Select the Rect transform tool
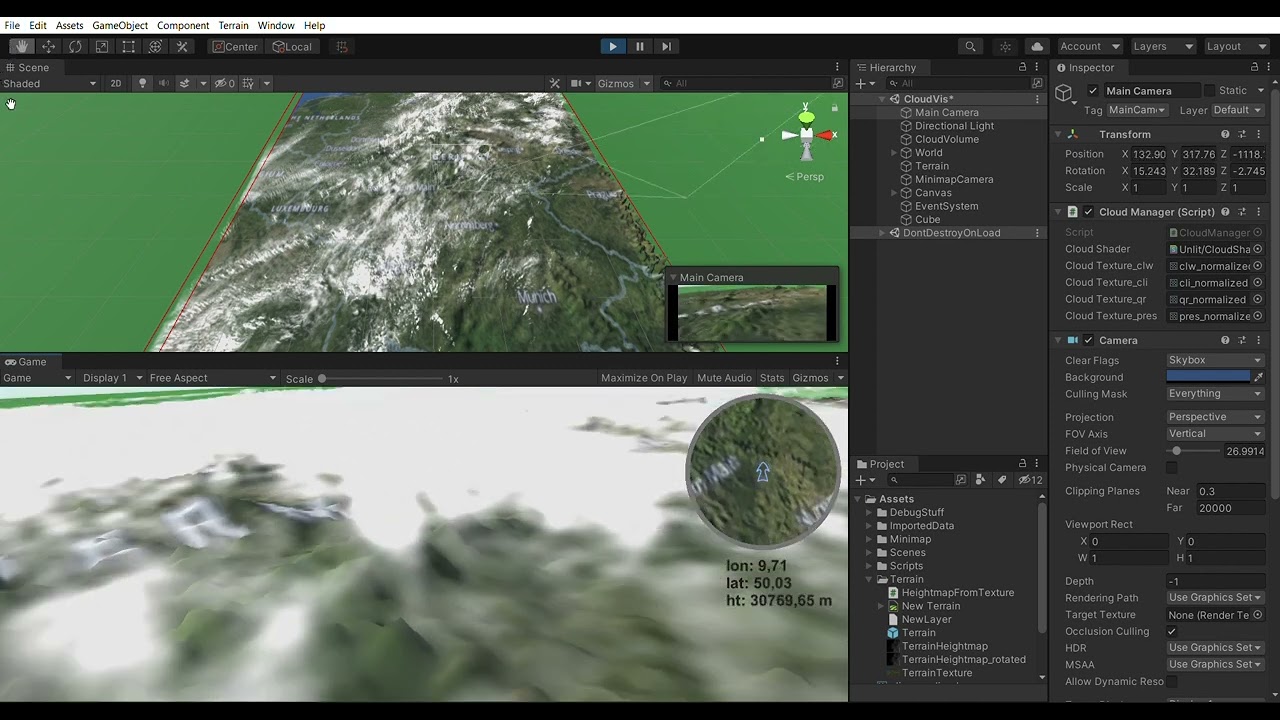 129,46
